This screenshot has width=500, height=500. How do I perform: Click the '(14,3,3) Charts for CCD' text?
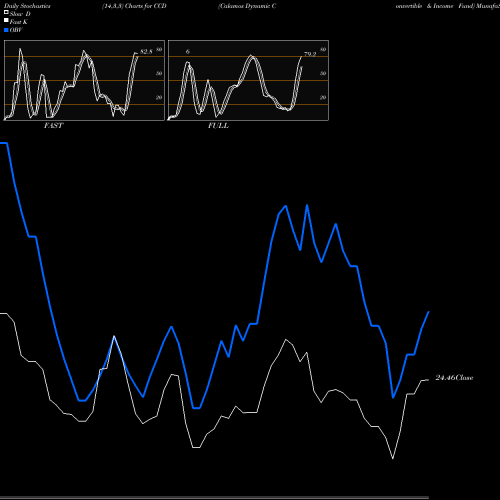[x=134, y=6]
